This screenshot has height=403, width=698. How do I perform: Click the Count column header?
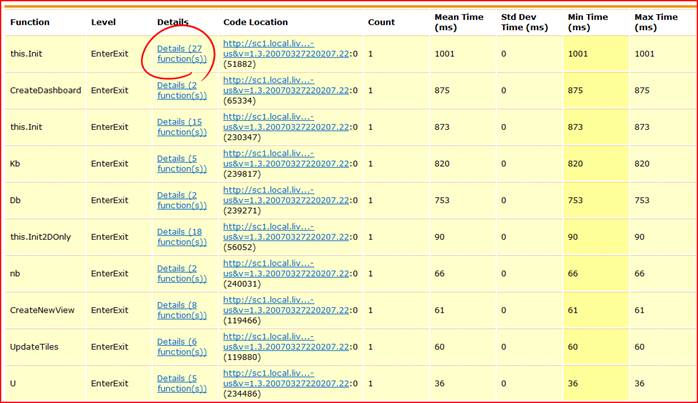pos(381,22)
